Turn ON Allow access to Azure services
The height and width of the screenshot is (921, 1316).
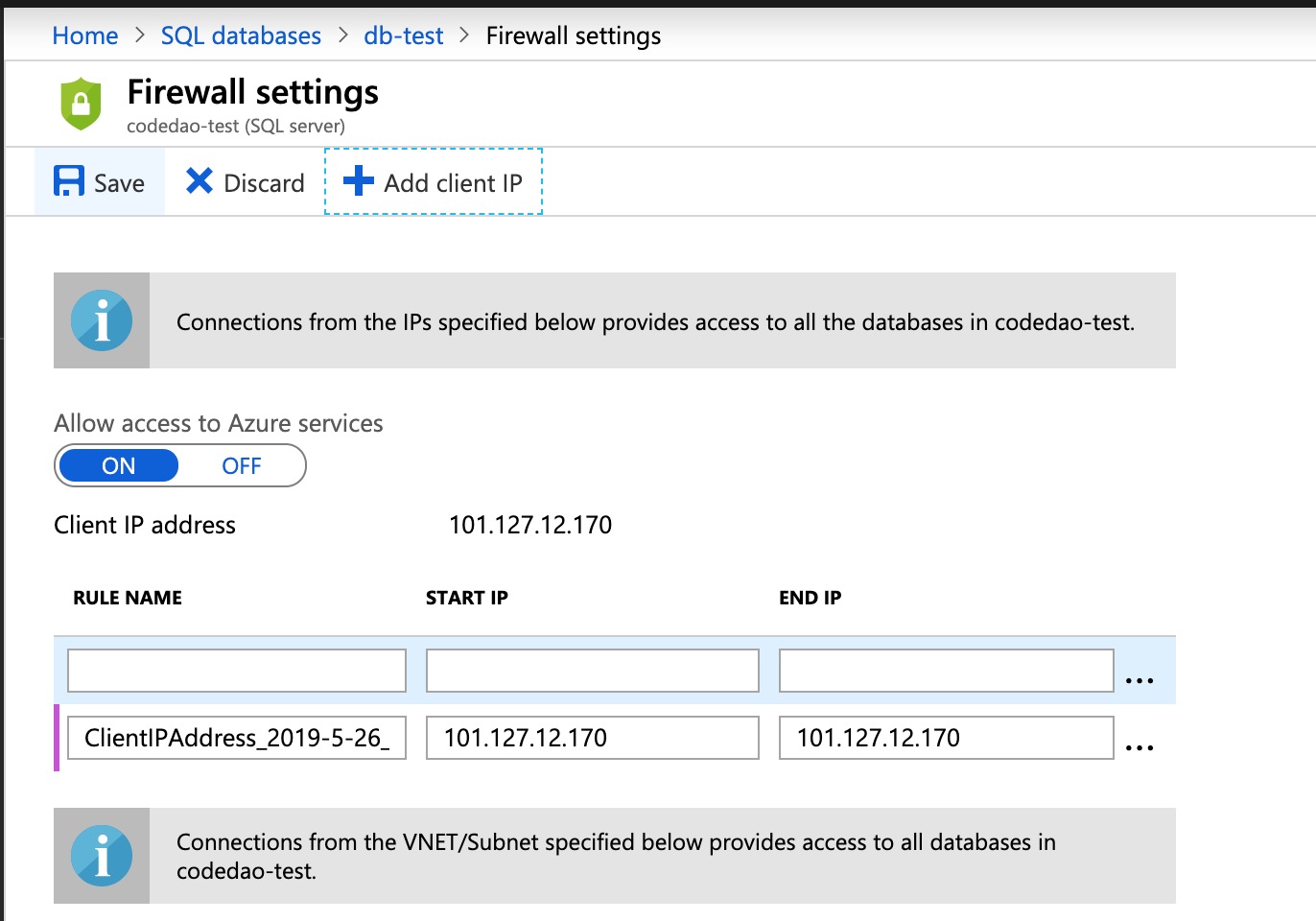(x=119, y=466)
